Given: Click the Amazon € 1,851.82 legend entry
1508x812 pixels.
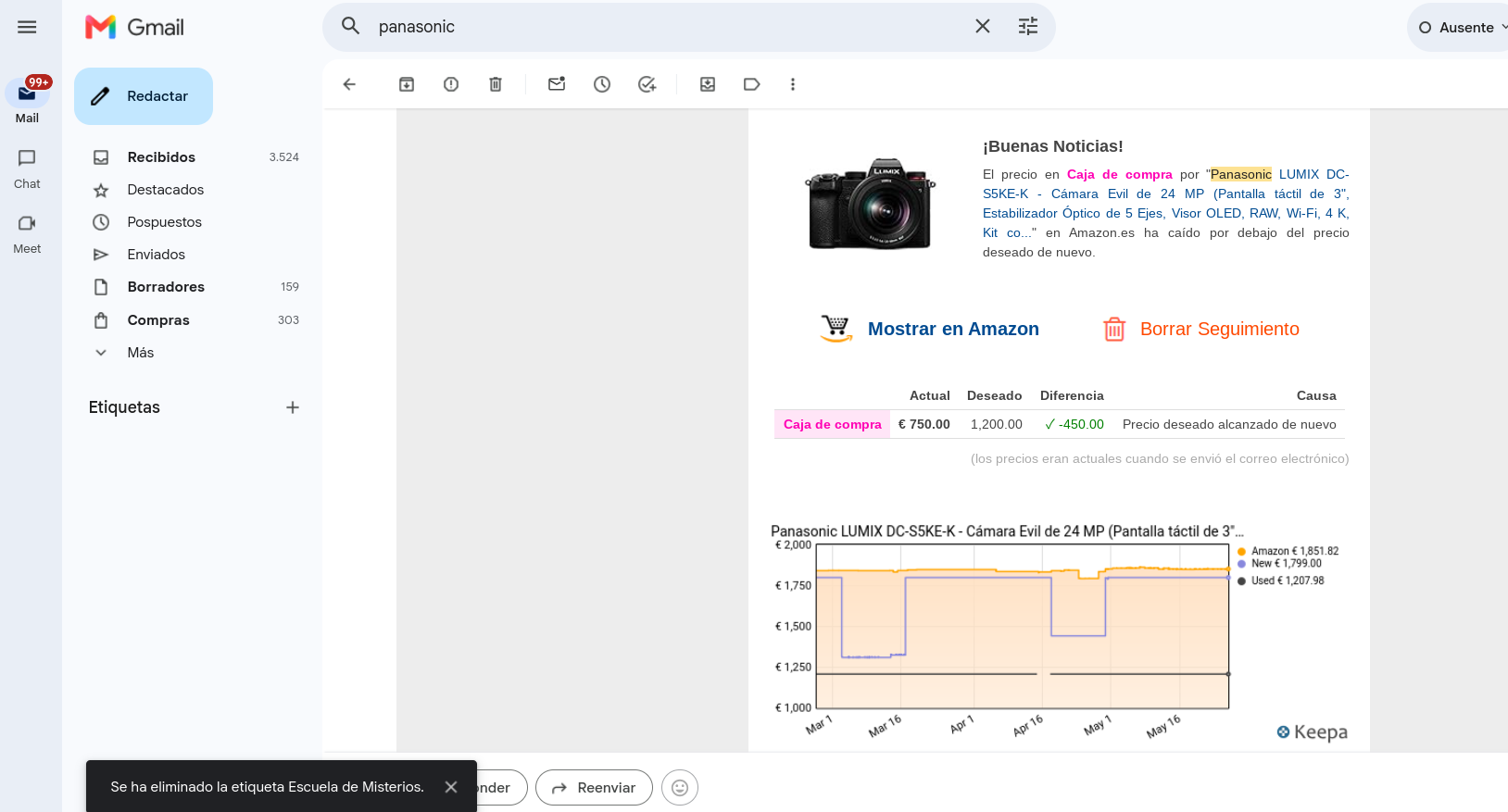Looking at the screenshot, I should pos(1288,551).
